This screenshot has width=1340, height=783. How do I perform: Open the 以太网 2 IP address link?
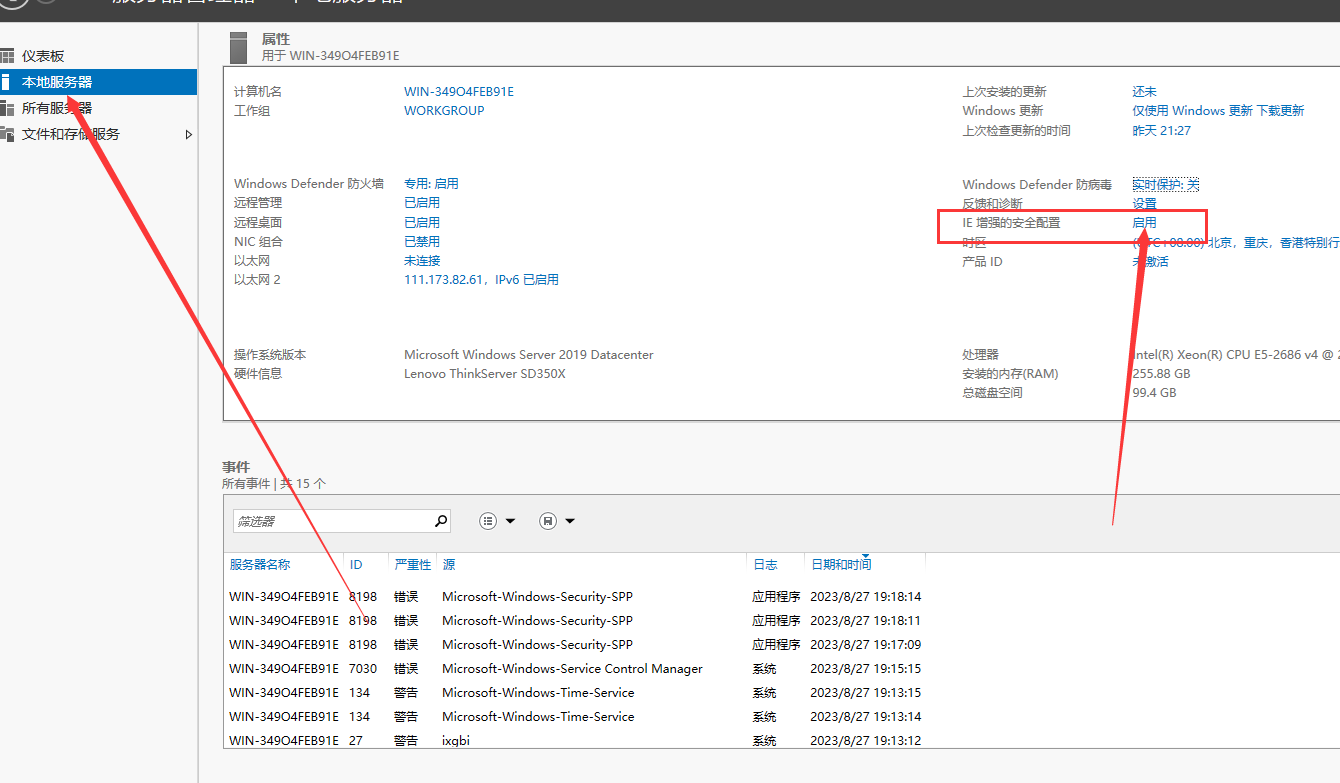pos(480,280)
